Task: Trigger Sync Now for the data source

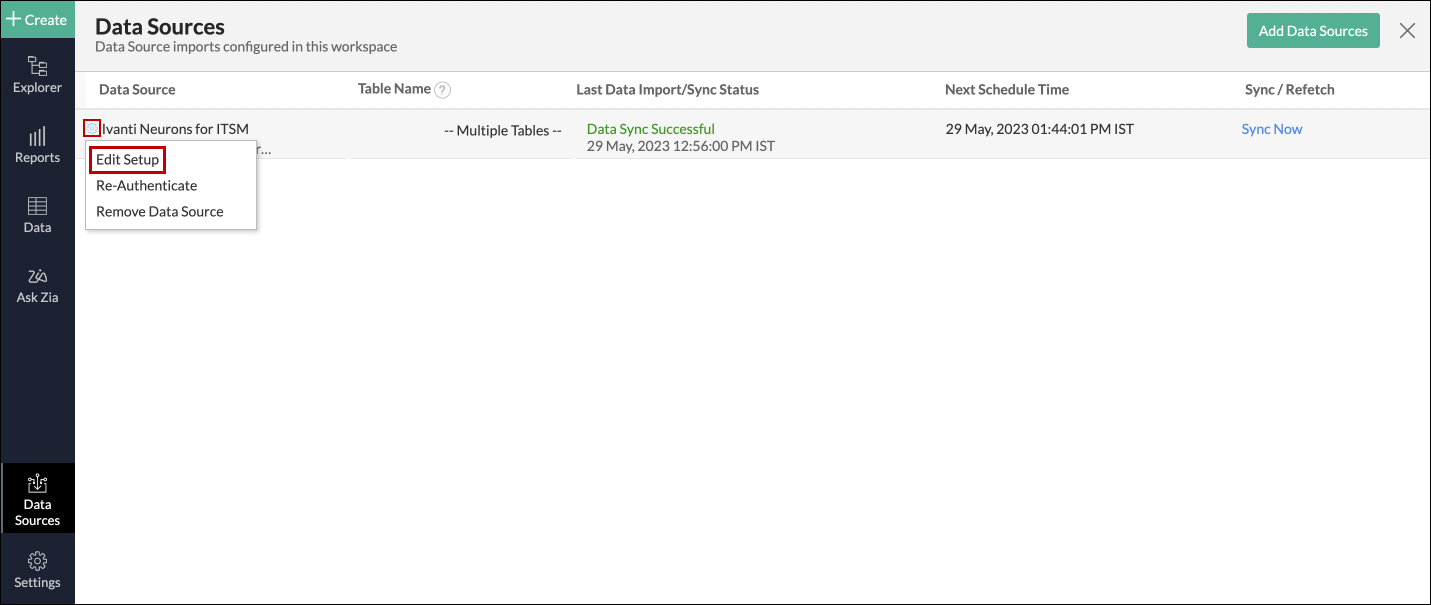Action: point(1271,128)
